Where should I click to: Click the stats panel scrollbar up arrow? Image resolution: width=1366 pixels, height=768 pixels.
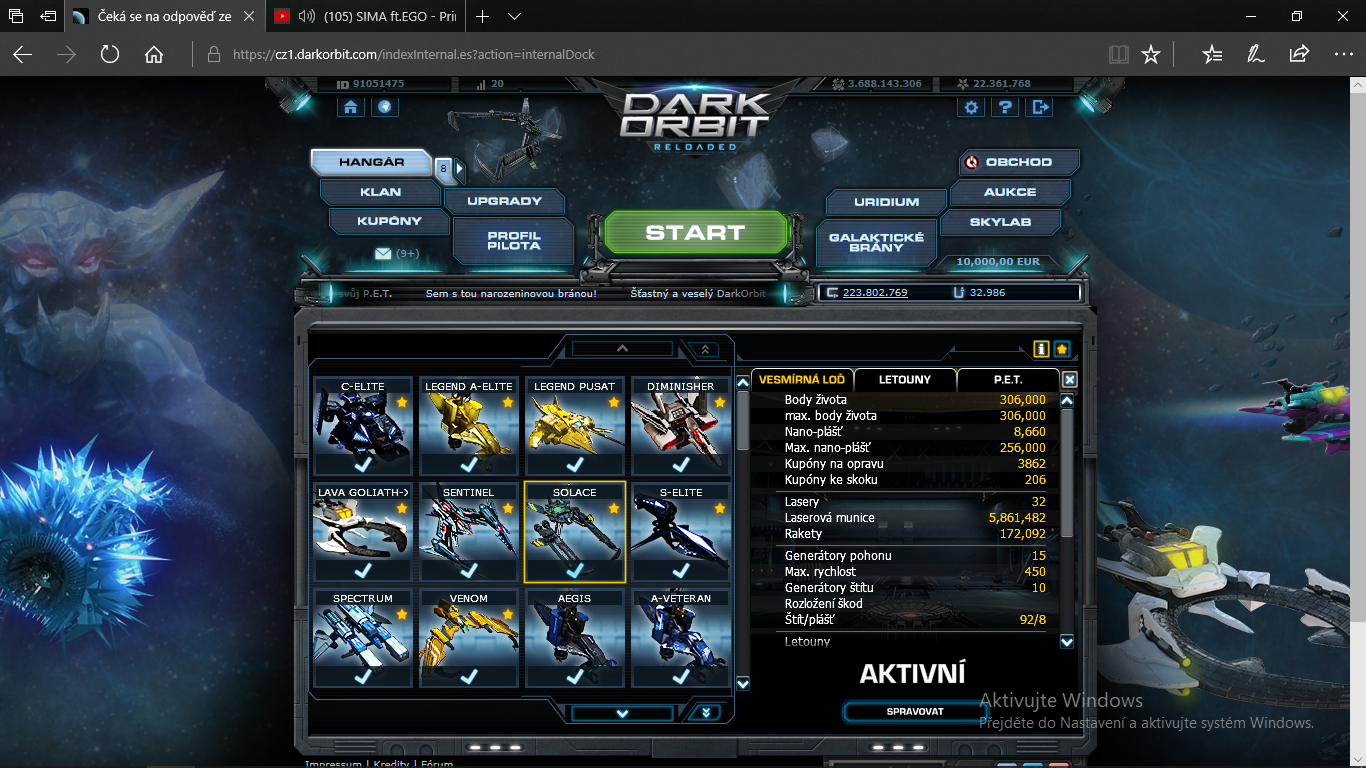[1067, 400]
